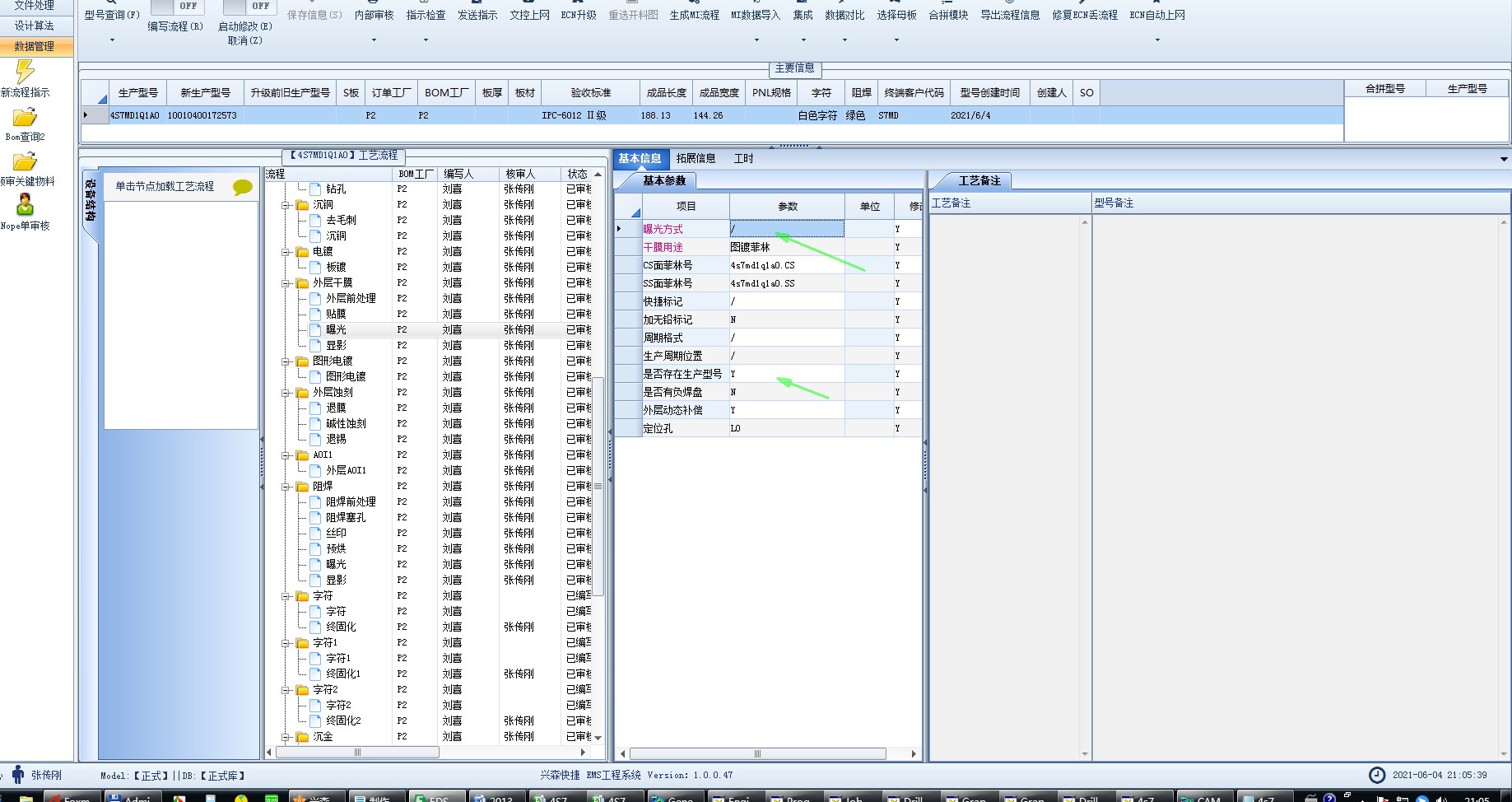The height and width of the screenshot is (802, 1512).
Task: Click the 沉铜 folder icon in the tree
Action: point(302,205)
